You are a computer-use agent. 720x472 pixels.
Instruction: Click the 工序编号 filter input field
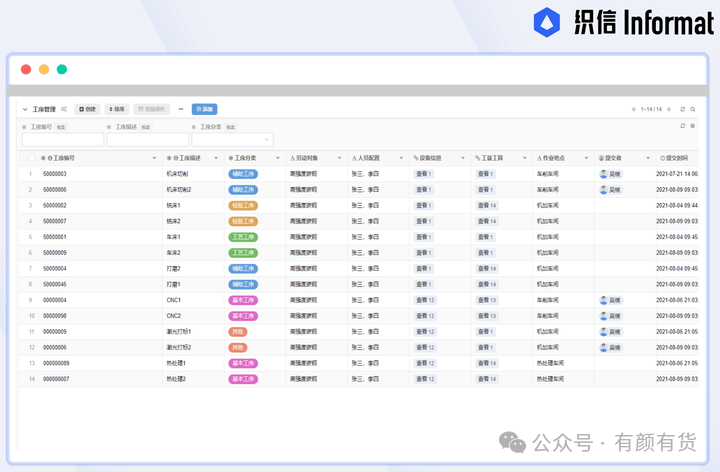coord(62,140)
